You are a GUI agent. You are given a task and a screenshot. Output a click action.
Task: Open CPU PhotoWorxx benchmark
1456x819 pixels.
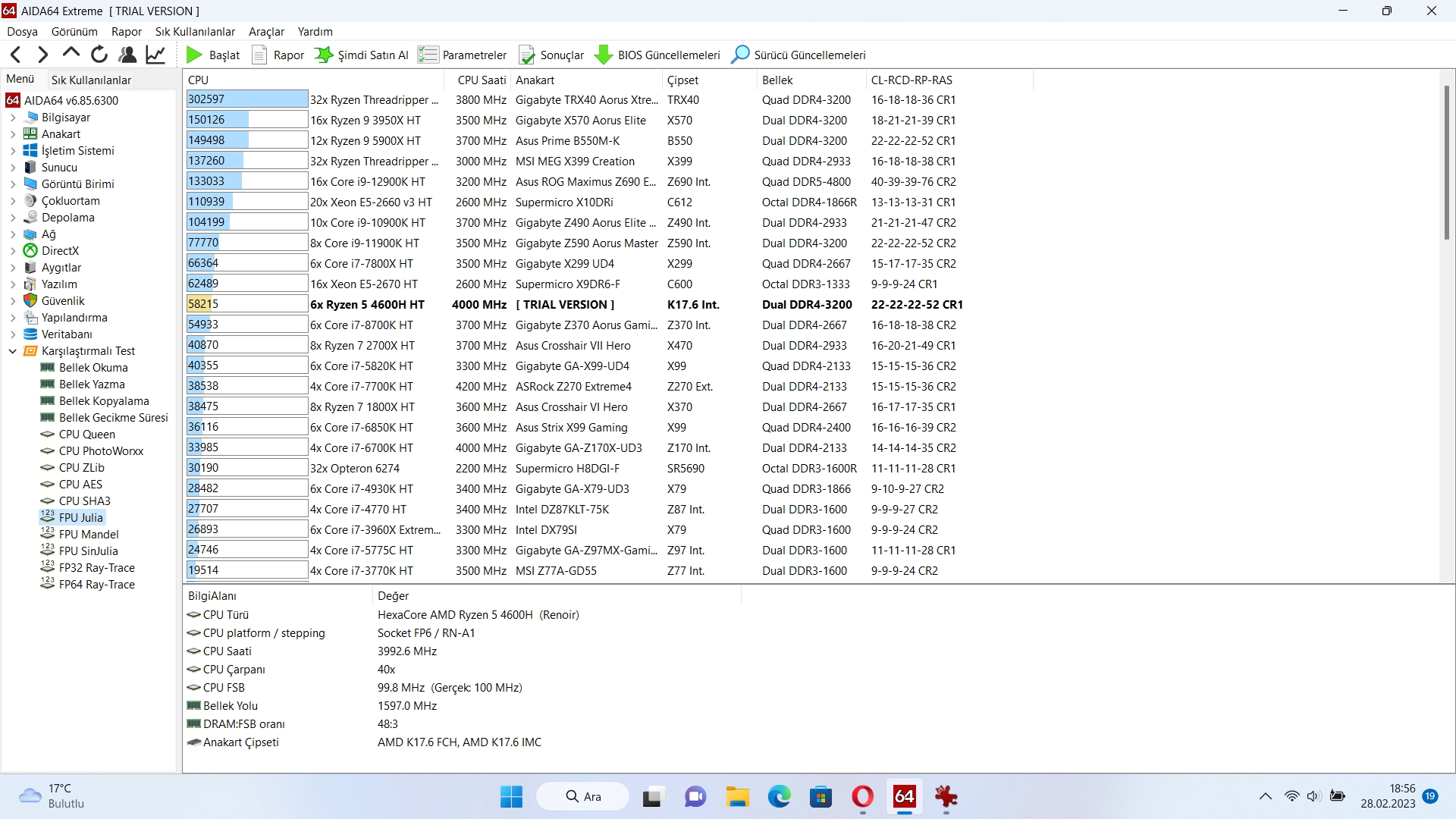(92, 451)
